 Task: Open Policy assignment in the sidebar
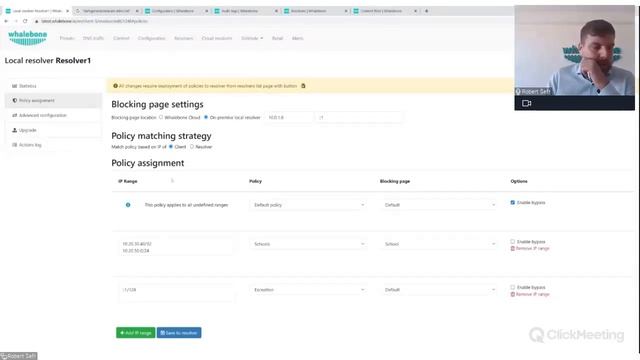coord(53,100)
